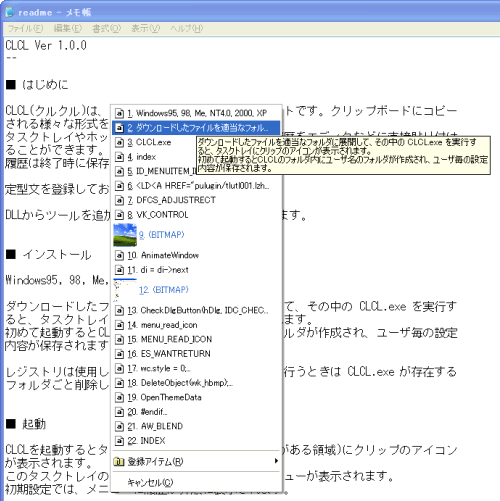
Task: Paste history item 2 ダウンロードしたファイル
Action: point(196,128)
